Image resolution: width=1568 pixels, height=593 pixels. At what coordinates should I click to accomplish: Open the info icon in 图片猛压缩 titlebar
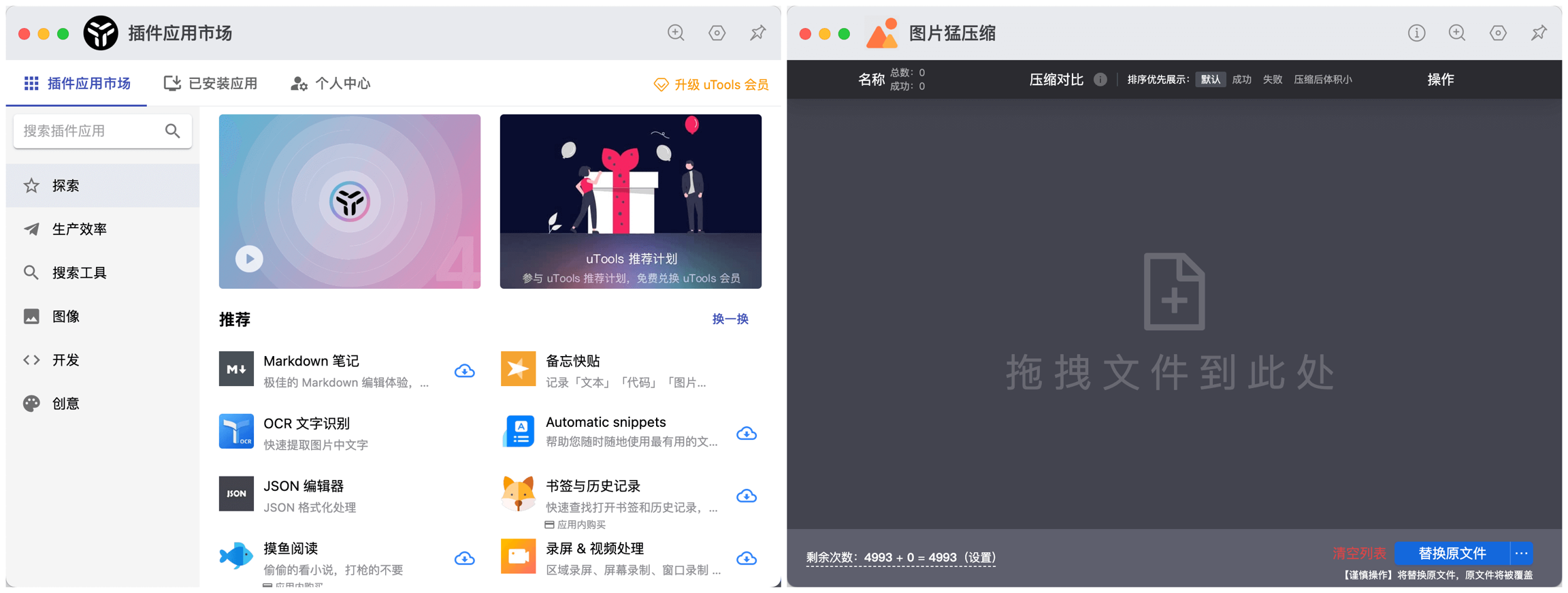(x=1416, y=33)
